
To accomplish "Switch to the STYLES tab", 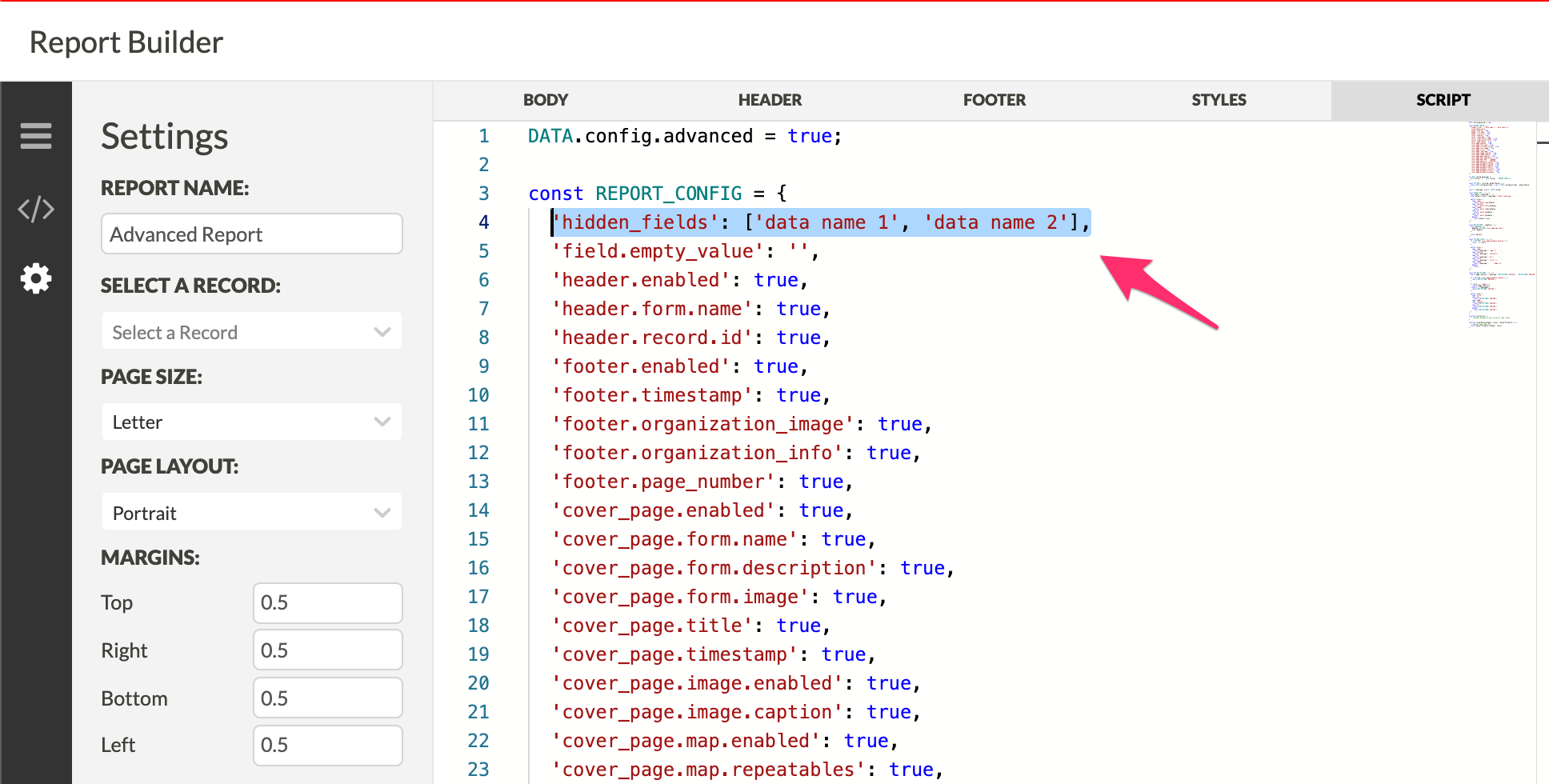I will pyautogui.click(x=1219, y=100).
